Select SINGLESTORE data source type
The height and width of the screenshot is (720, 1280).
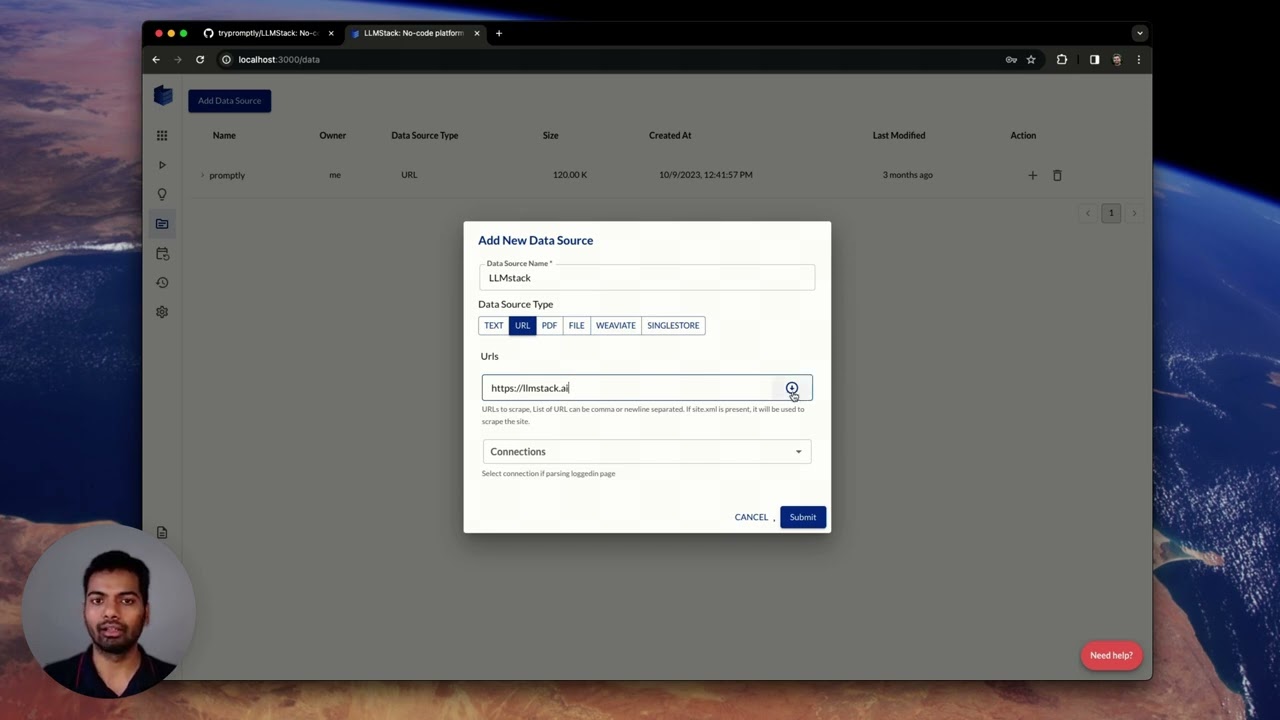point(673,325)
